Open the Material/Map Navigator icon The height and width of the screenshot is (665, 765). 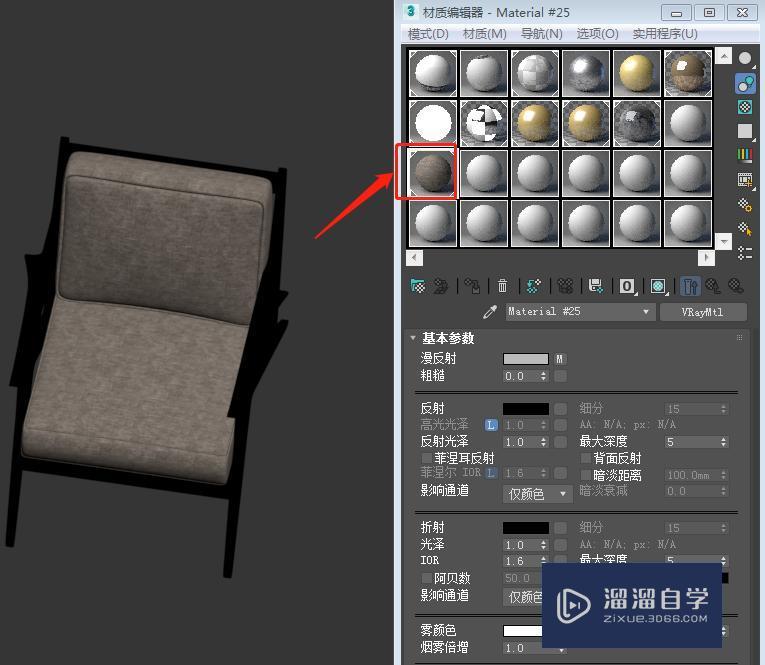coord(745,253)
